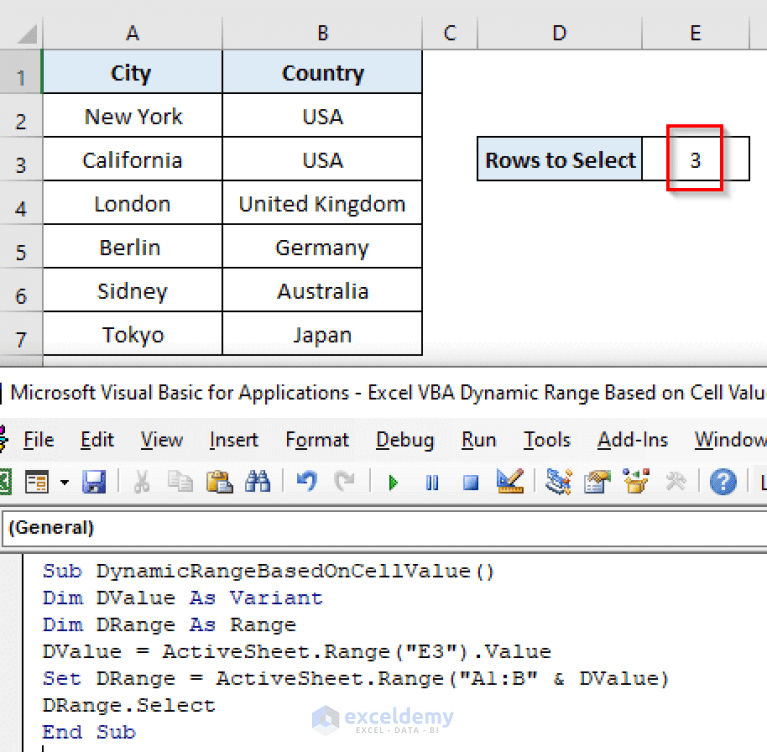Select row 6 header
This screenshot has height=752, width=767.
pos(21,290)
